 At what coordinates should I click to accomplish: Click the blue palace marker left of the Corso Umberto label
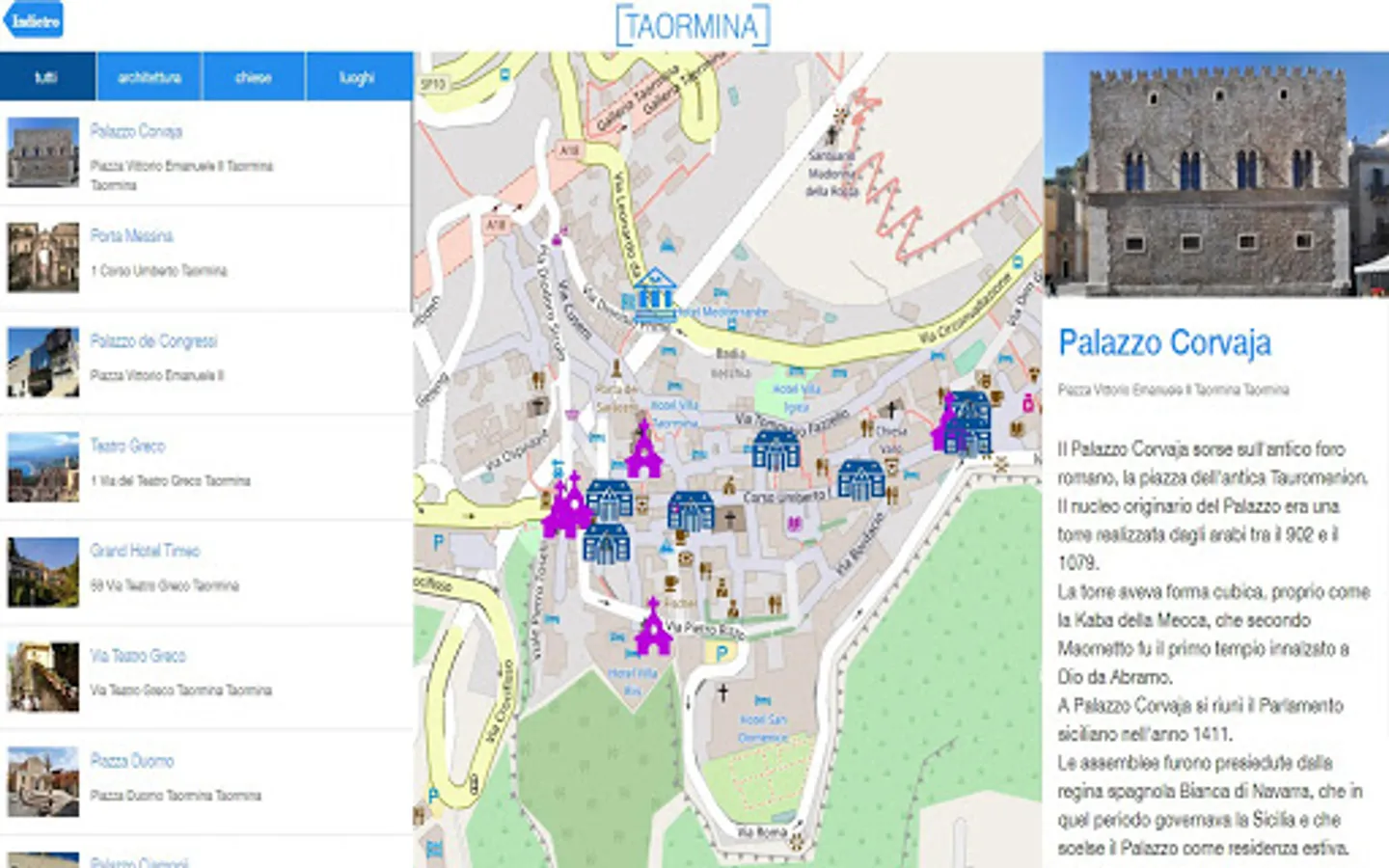(x=691, y=511)
